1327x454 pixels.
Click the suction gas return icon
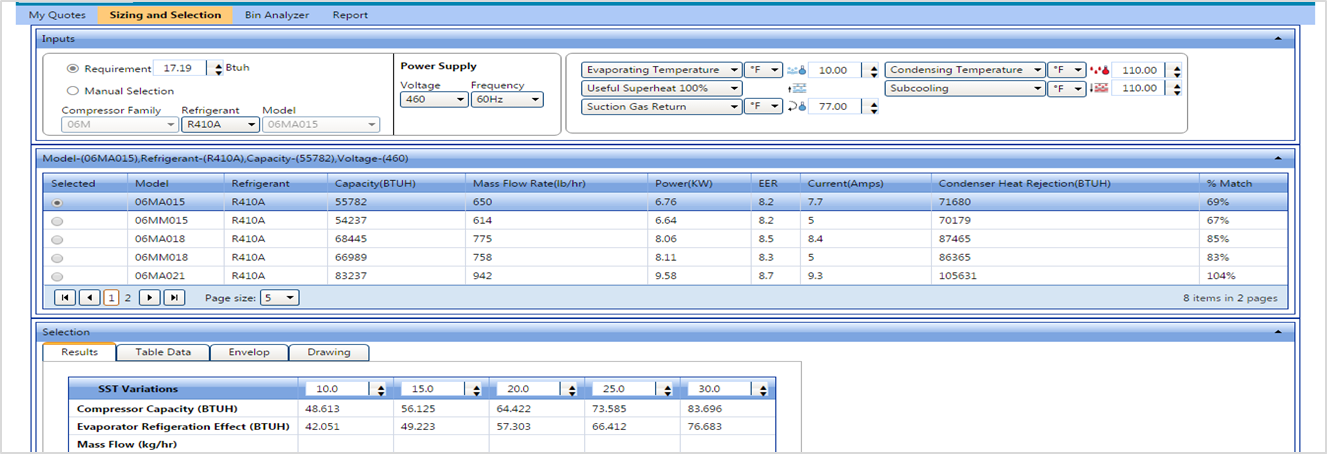(x=796, y=106)
